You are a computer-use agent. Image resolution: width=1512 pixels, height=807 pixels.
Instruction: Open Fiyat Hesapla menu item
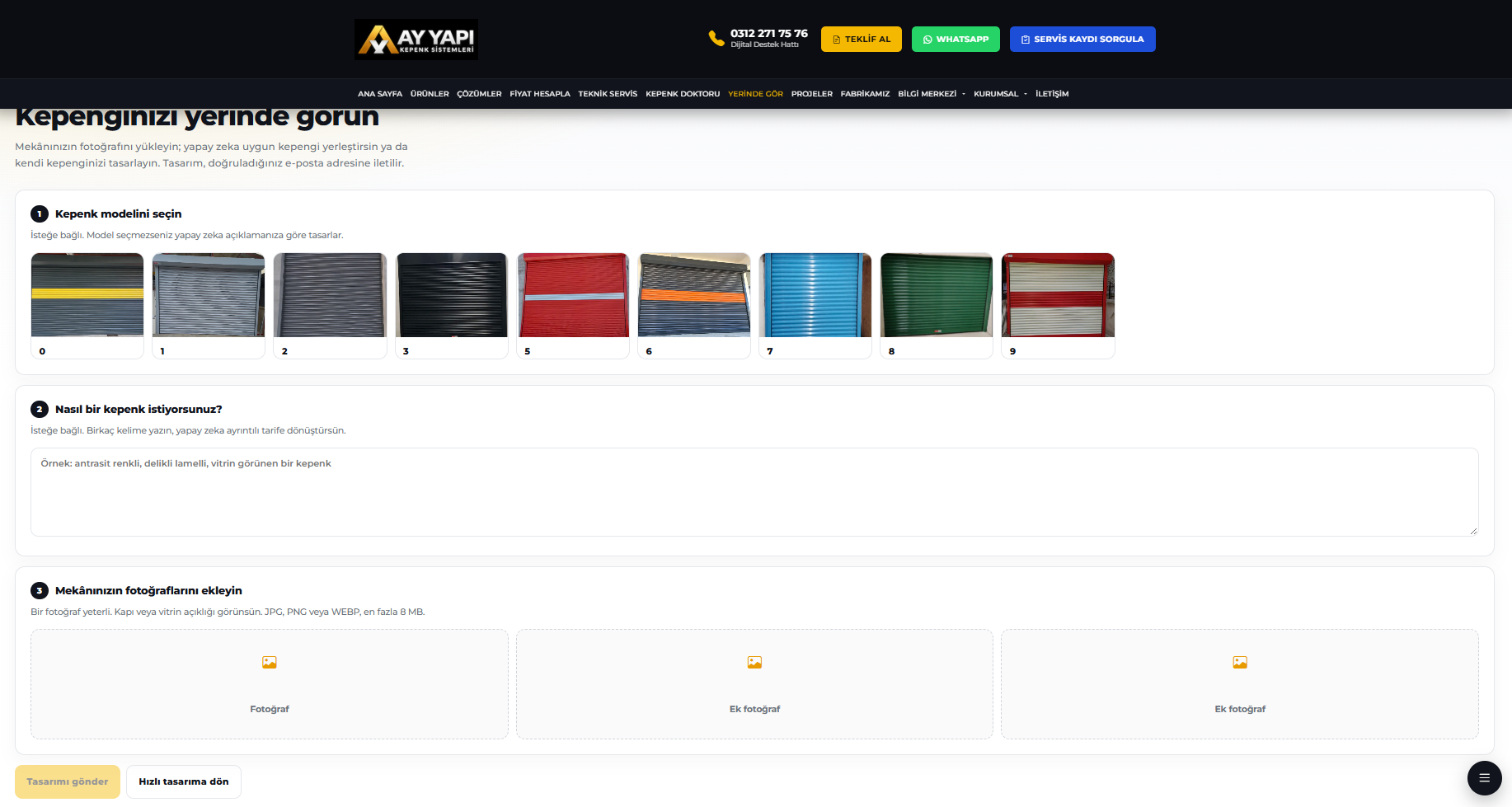[540, 94]
